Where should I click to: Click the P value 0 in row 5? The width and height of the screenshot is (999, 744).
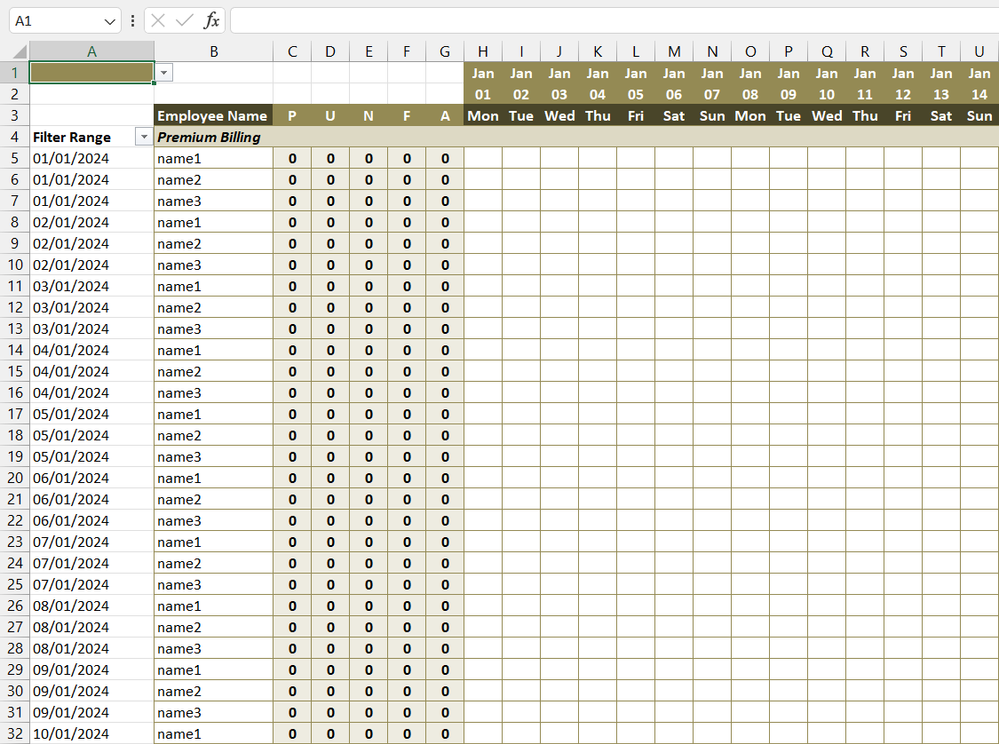[292, 158]
